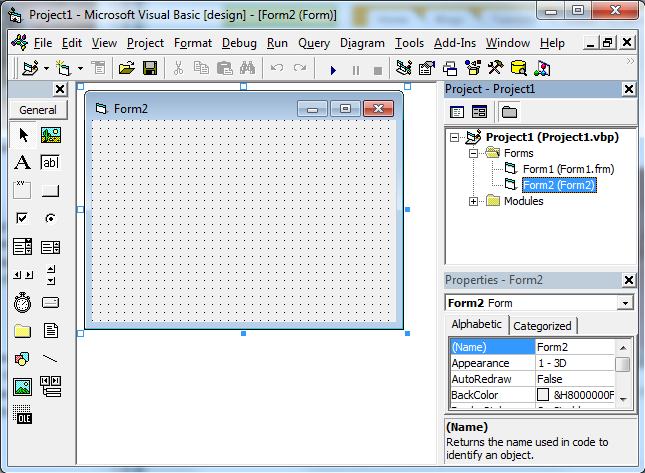
Task: Select the ListBox control tool
Action: click(x=50, y=247)
